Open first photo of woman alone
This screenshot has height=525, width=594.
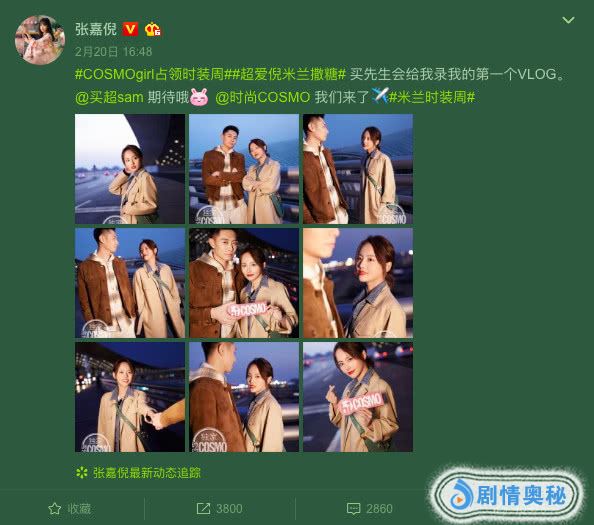pyautogui.click(x=130, y=169)
